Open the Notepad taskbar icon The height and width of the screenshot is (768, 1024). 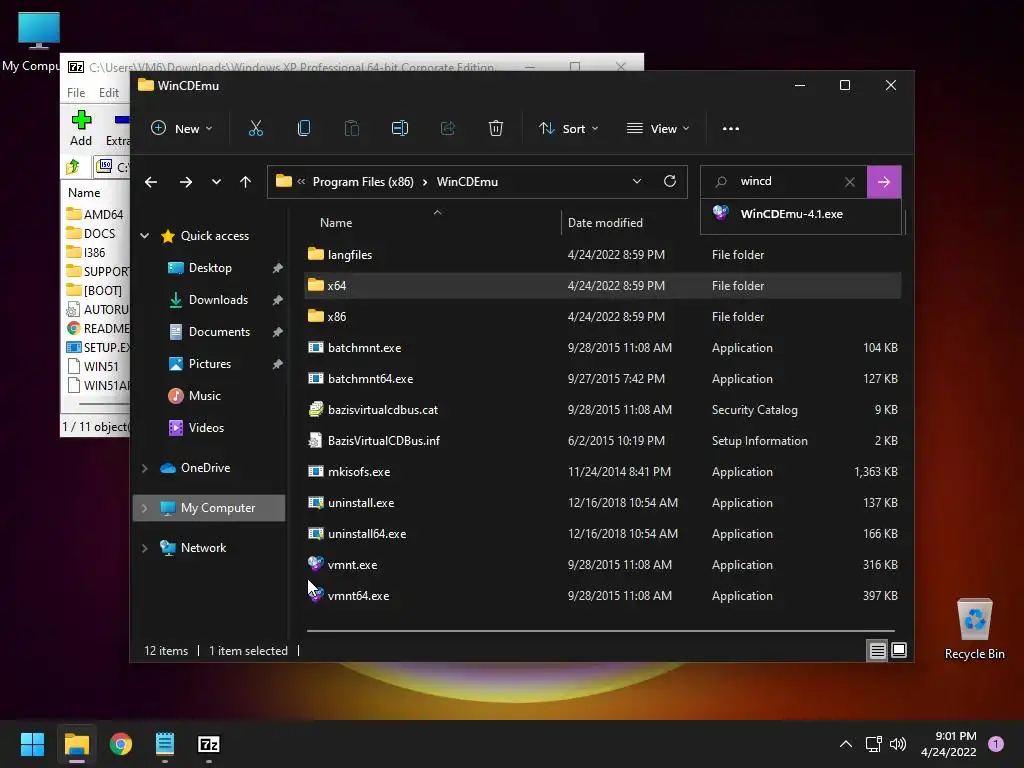tap(165, 744)
